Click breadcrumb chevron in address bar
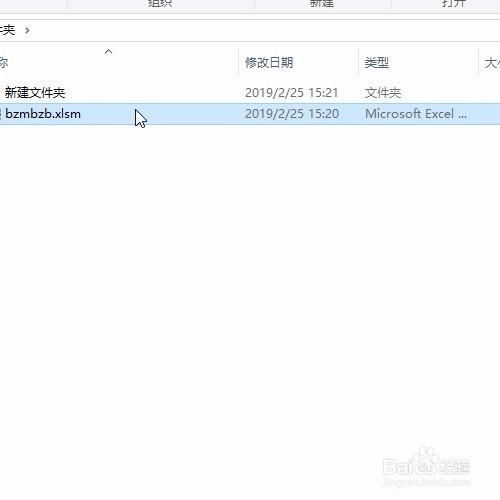Viewport: 500px width, 500px height. 27,31
